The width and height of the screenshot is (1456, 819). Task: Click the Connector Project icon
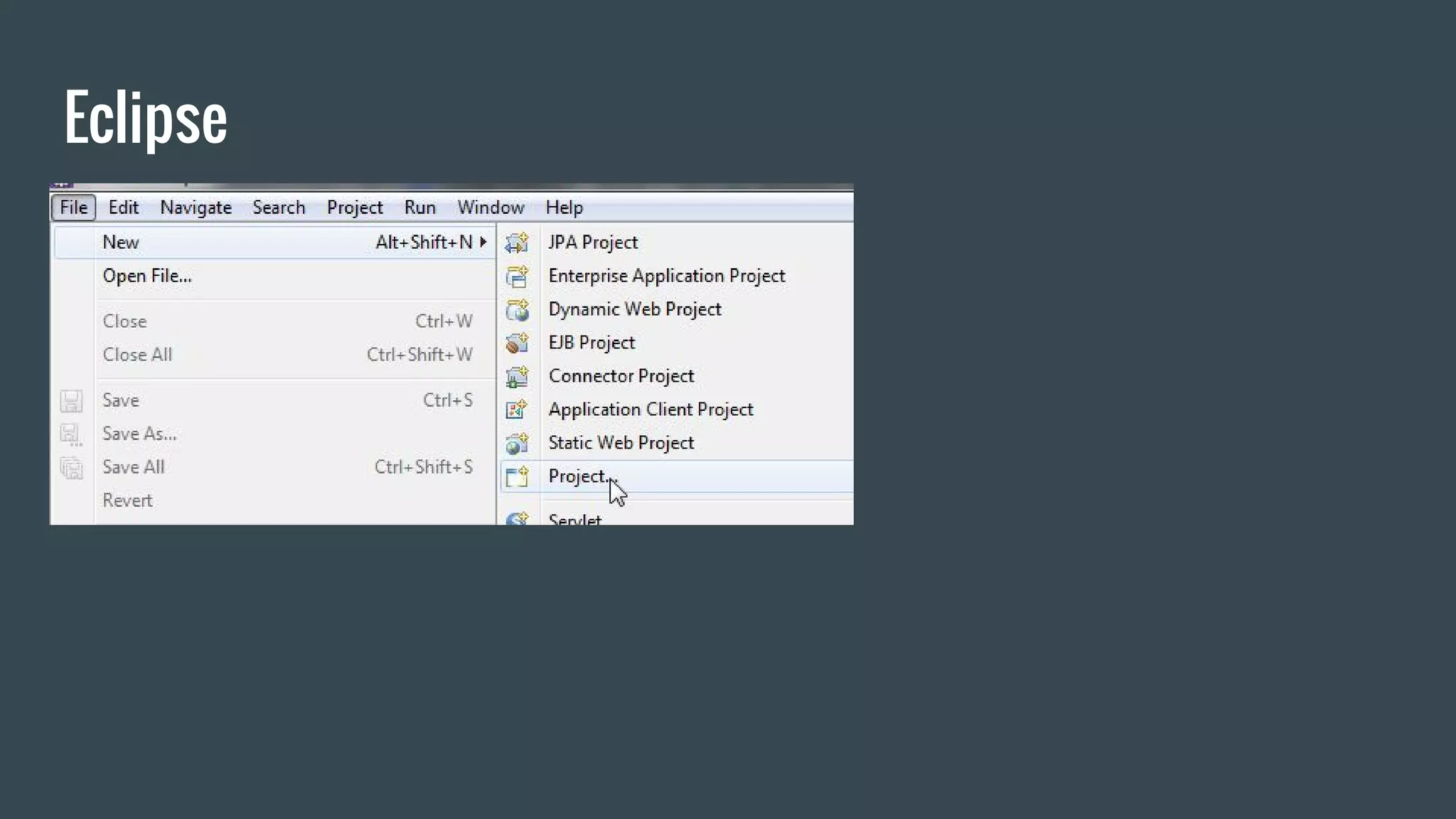click(x=517, y=376)
